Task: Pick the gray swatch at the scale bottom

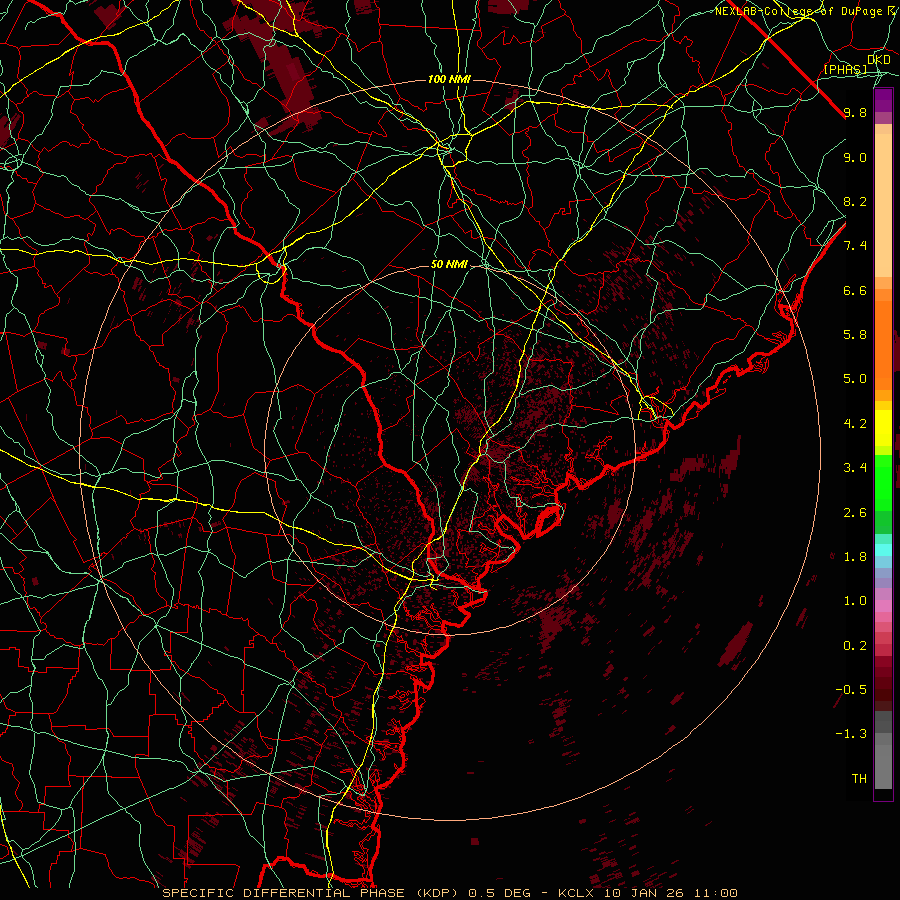Action: click(x=883, y=766)
